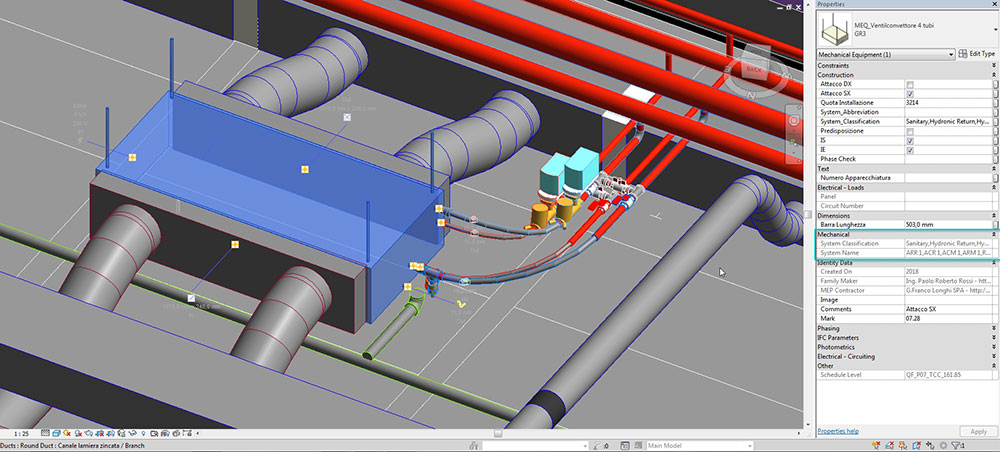Viewport: 1000px width, 452px height.
Task: Edit the Quota Installazione value field
Action: coord(947,103)
